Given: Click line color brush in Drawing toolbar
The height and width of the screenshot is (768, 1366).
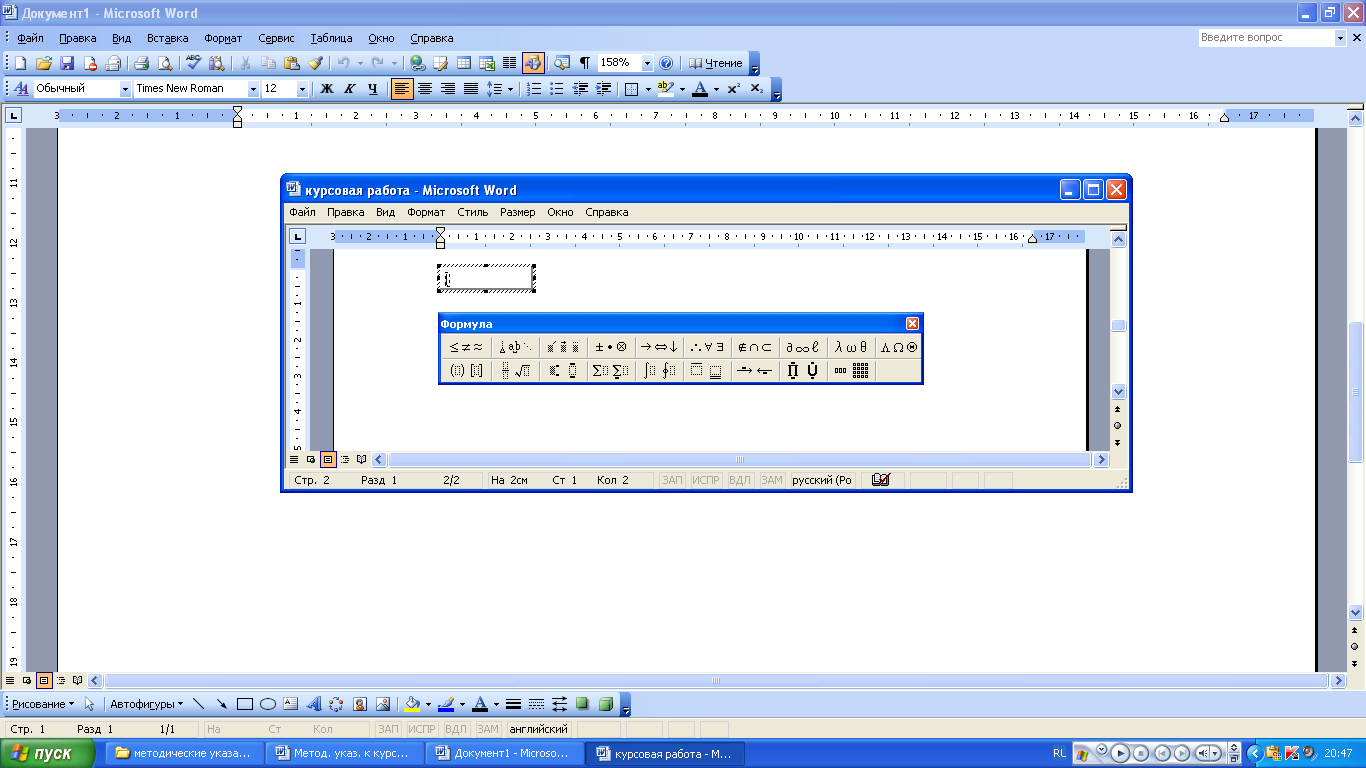Looking at the screenshot, I should coord(446,704).
